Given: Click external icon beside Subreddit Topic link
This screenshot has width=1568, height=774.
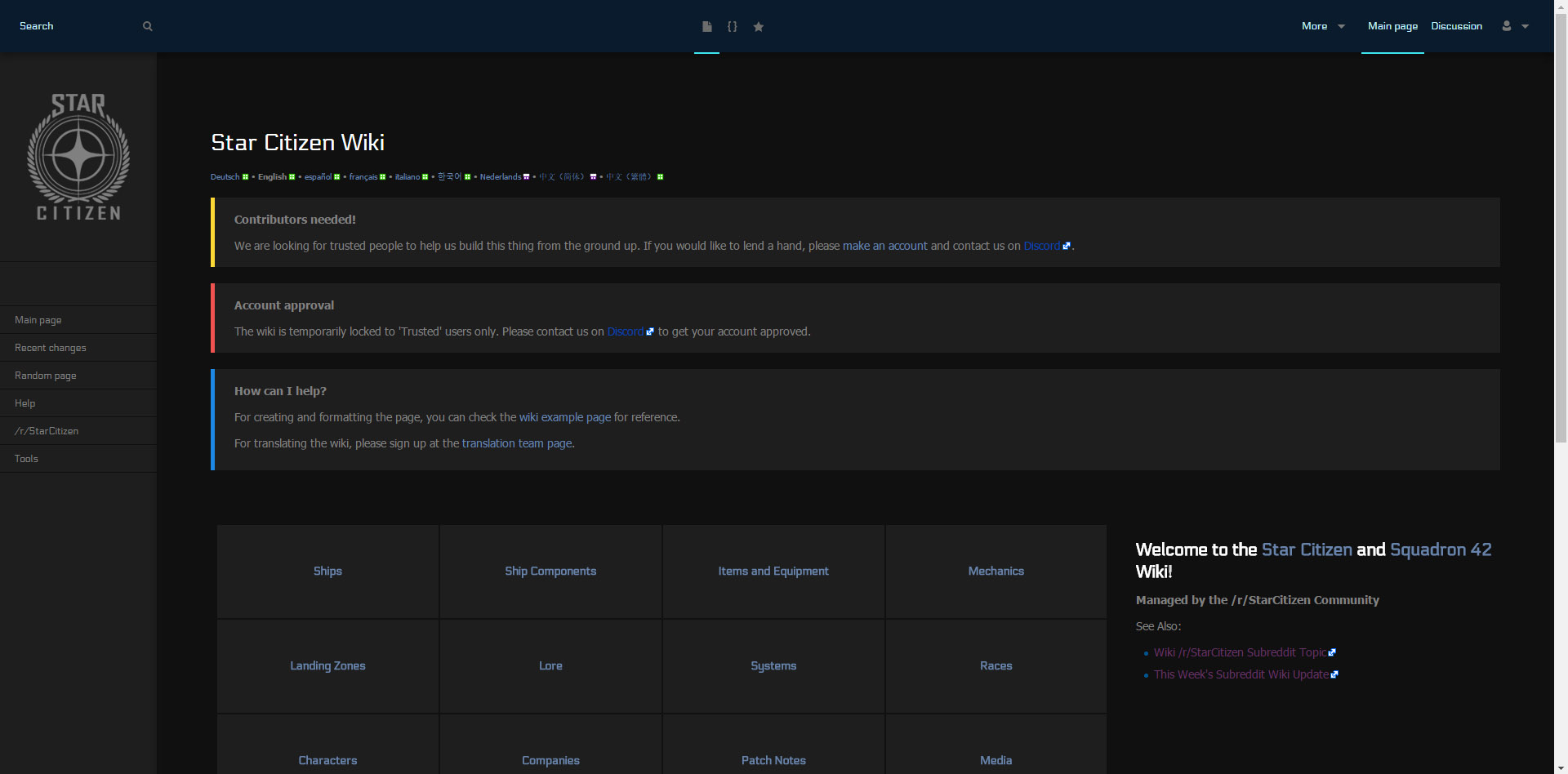Looking at the screenshot, I should (x=1332, y=652).
